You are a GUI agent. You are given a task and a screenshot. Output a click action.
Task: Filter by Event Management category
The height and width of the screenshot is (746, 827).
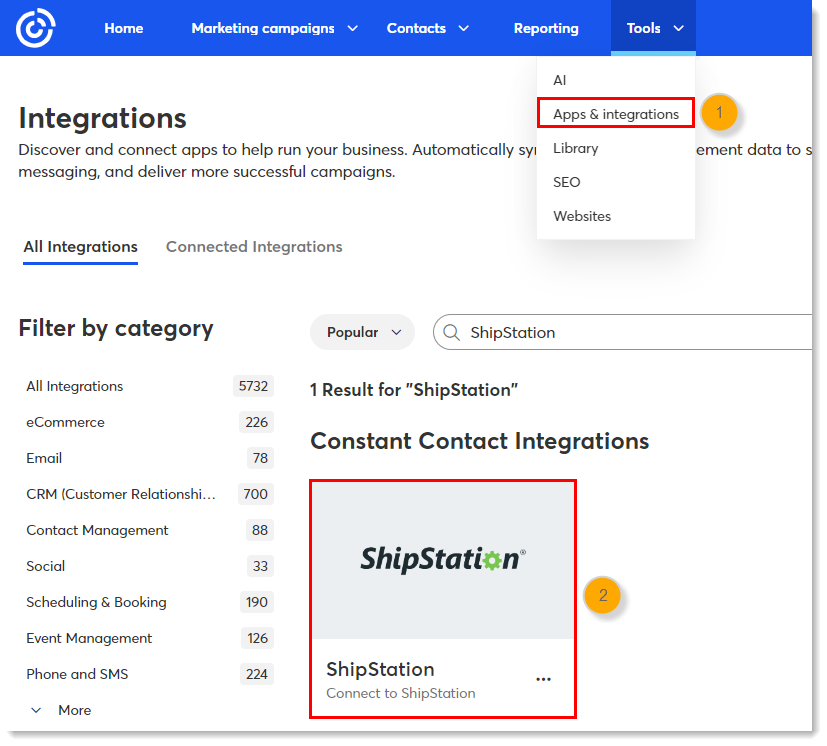click(89, 638)
